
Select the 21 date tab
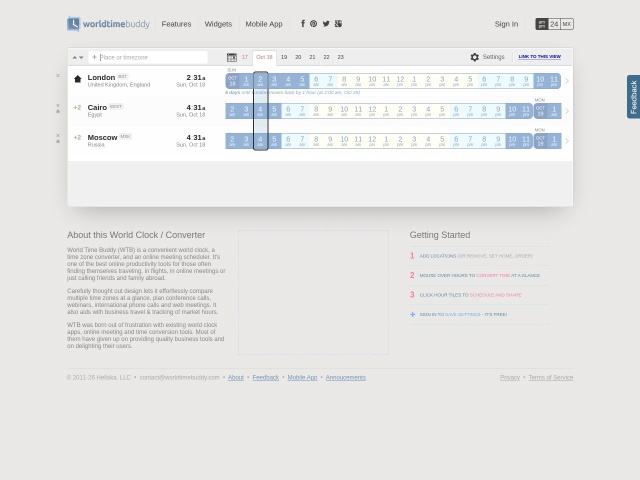pos(312,57)
